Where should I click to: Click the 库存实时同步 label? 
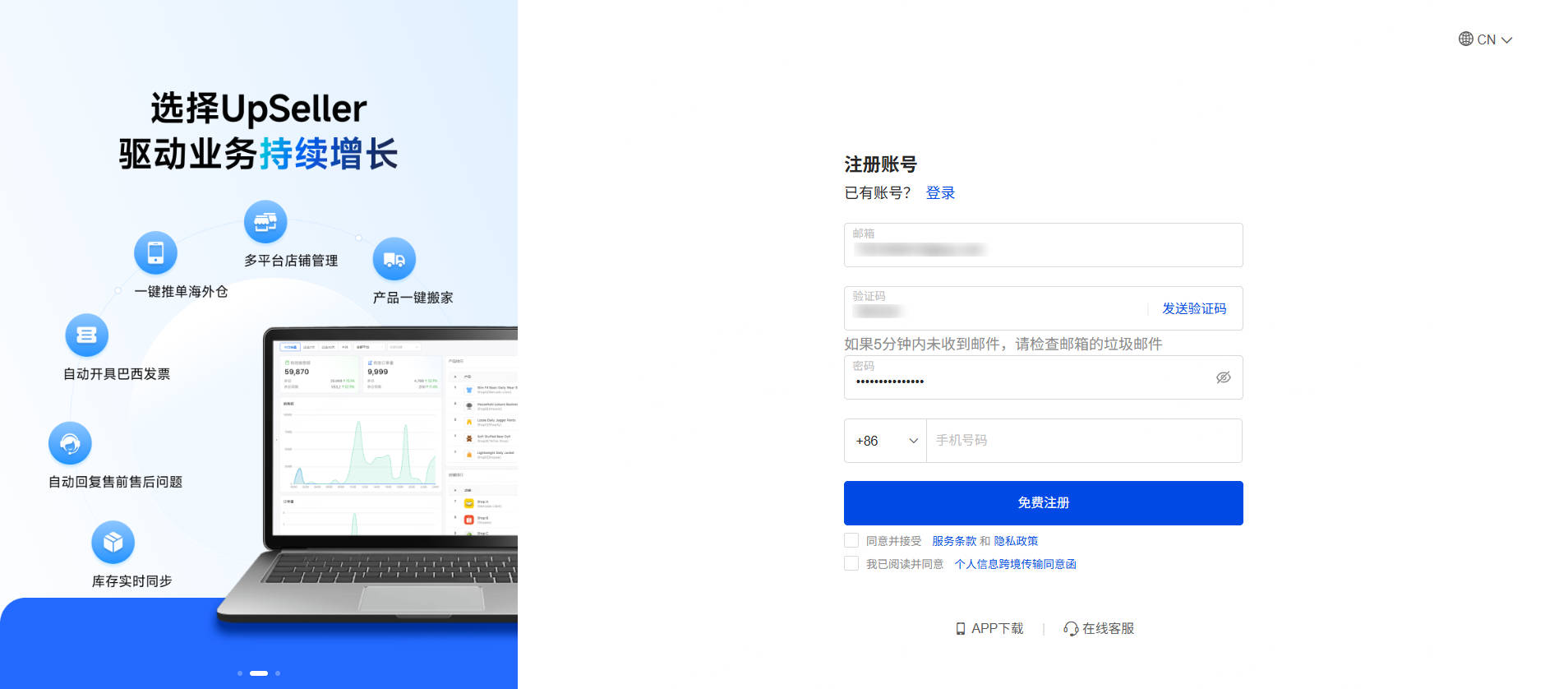[x=131, y=581]
